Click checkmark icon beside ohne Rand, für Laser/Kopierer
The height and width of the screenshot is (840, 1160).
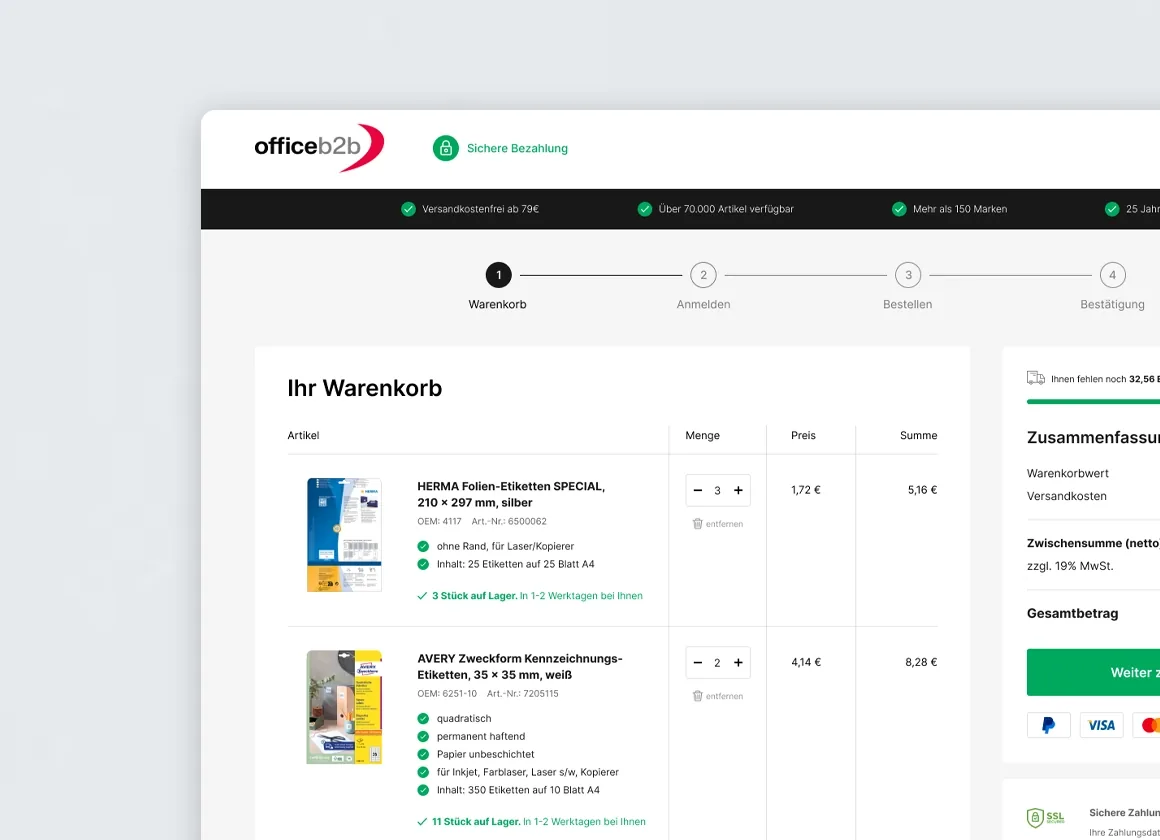[423, 546]
